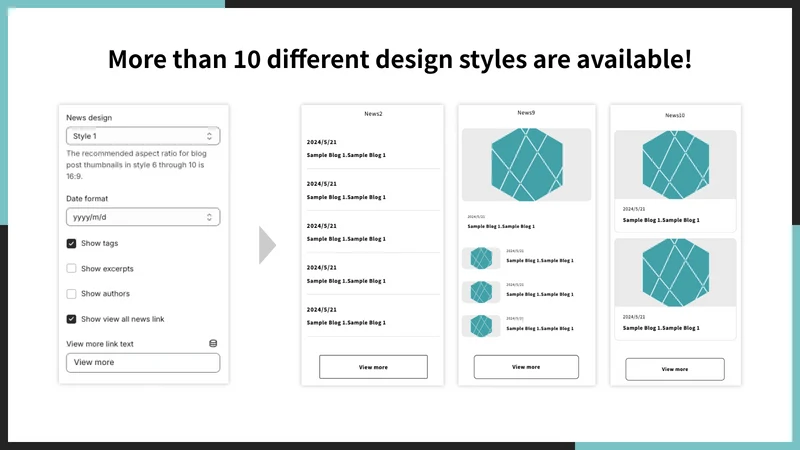This screenshot has width=800, height=450.
Task: Click the Date format label
Action: pos(87,198)
